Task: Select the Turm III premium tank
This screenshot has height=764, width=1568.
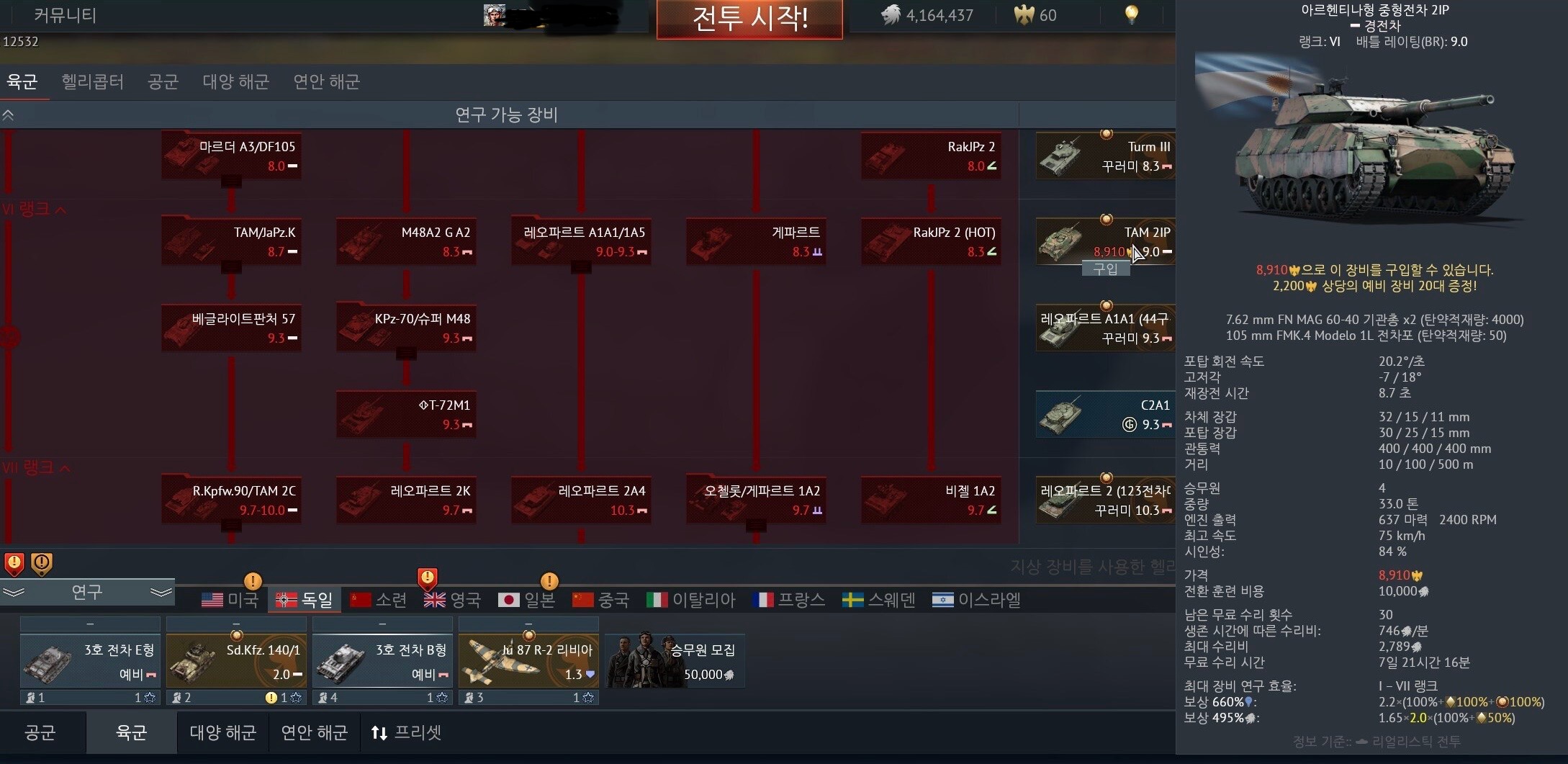Action: (x=1105, y=156)
